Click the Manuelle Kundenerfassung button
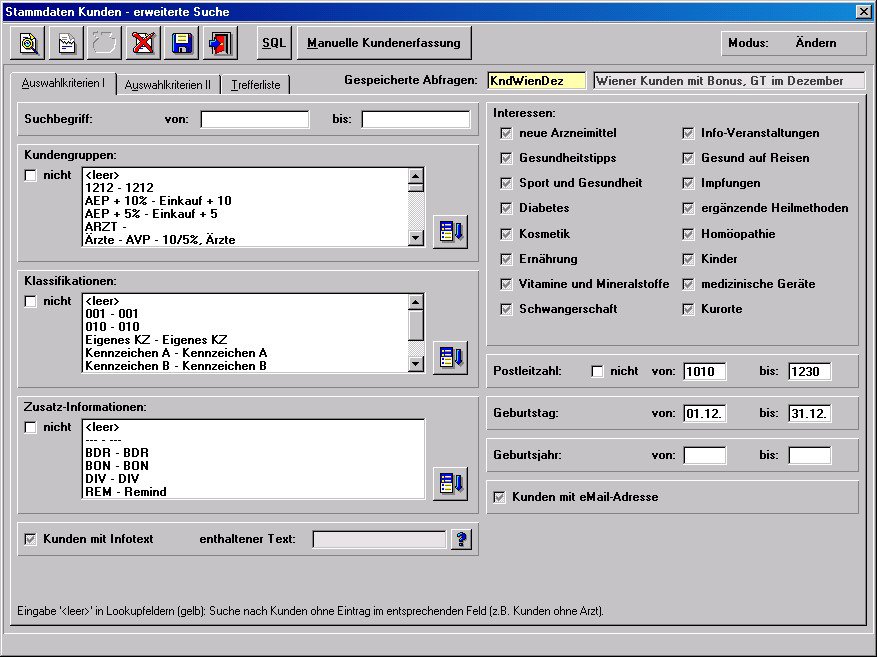The width and height of the screenshot is (877, 657). (384, 43)
